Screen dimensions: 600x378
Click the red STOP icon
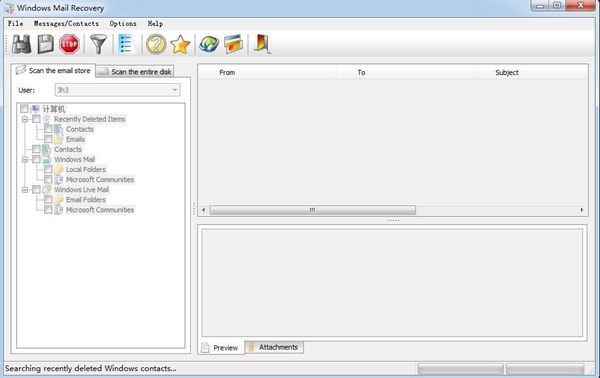coord(69,44)
